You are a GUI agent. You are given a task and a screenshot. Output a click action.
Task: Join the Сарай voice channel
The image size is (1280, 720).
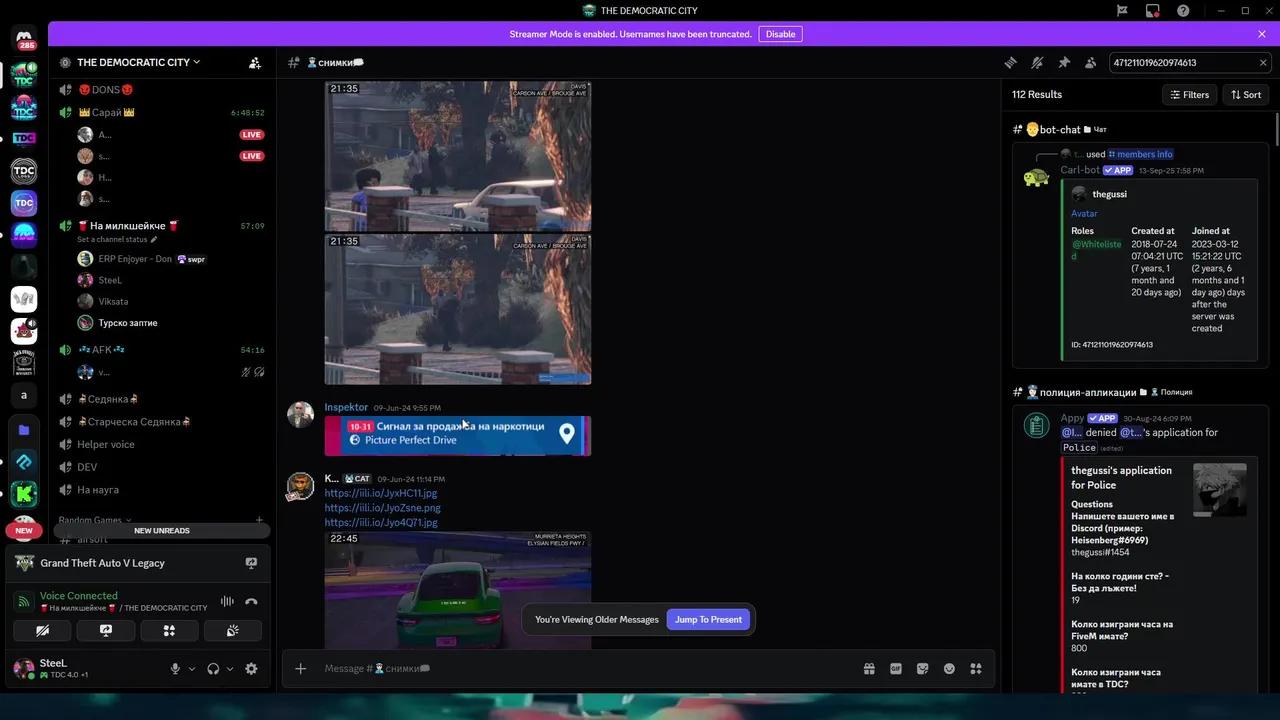coord(160,113)
